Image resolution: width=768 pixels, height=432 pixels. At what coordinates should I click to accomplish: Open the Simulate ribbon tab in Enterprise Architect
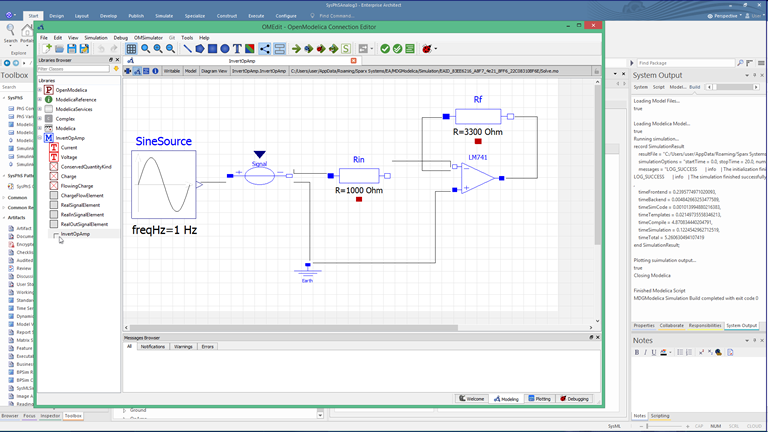pyautogui.click(x=164, y=16)
